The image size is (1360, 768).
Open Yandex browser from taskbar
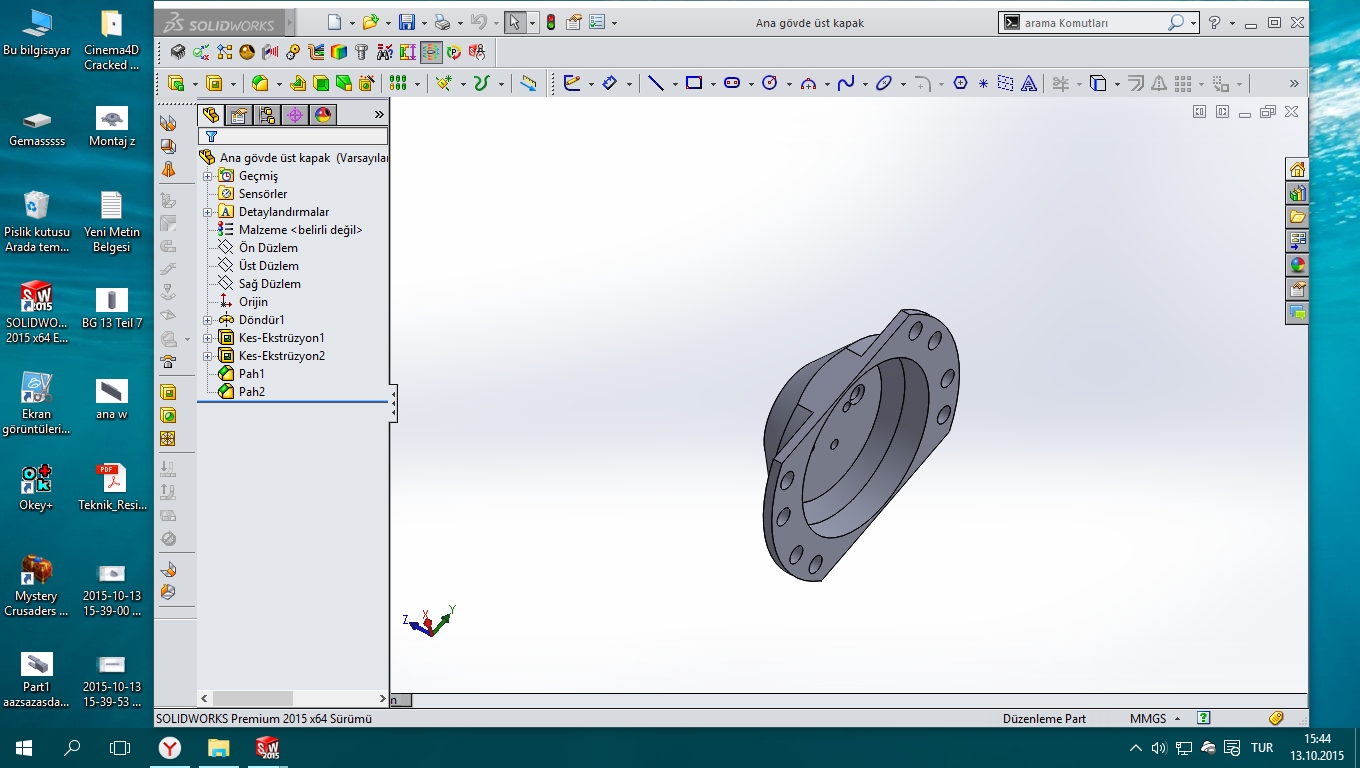coord(171,747)
